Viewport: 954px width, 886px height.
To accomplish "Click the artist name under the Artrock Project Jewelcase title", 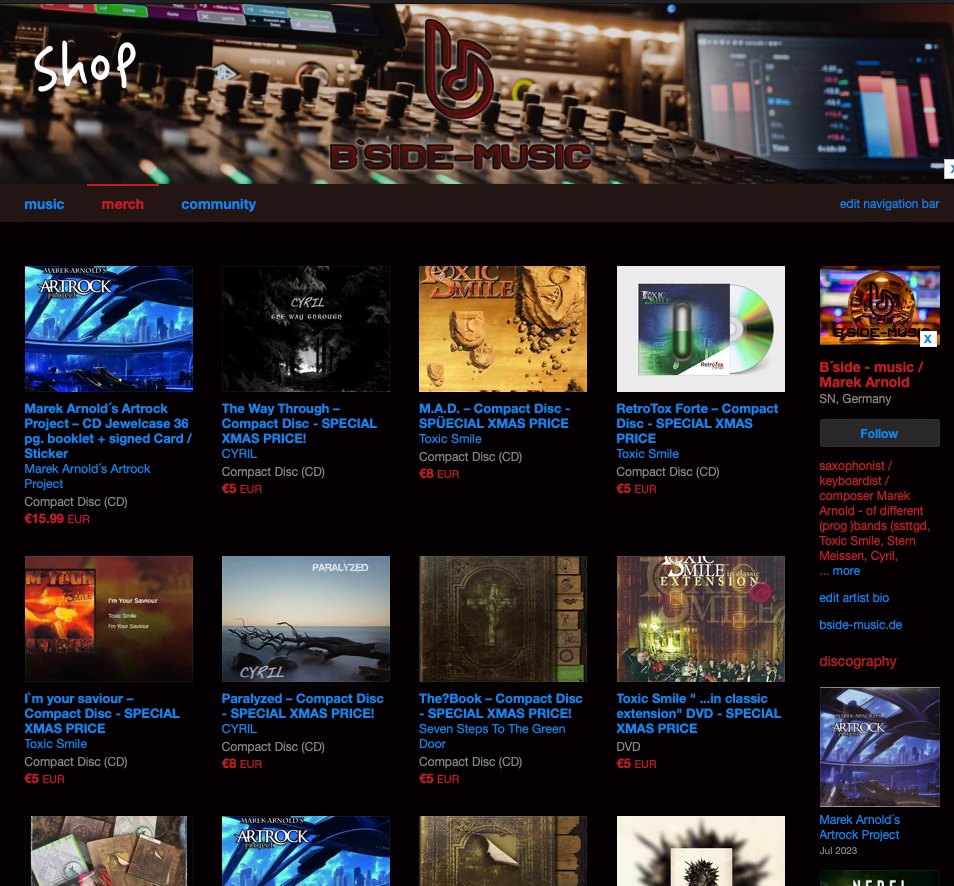I will pyautogui.click(x=87, y=476).
